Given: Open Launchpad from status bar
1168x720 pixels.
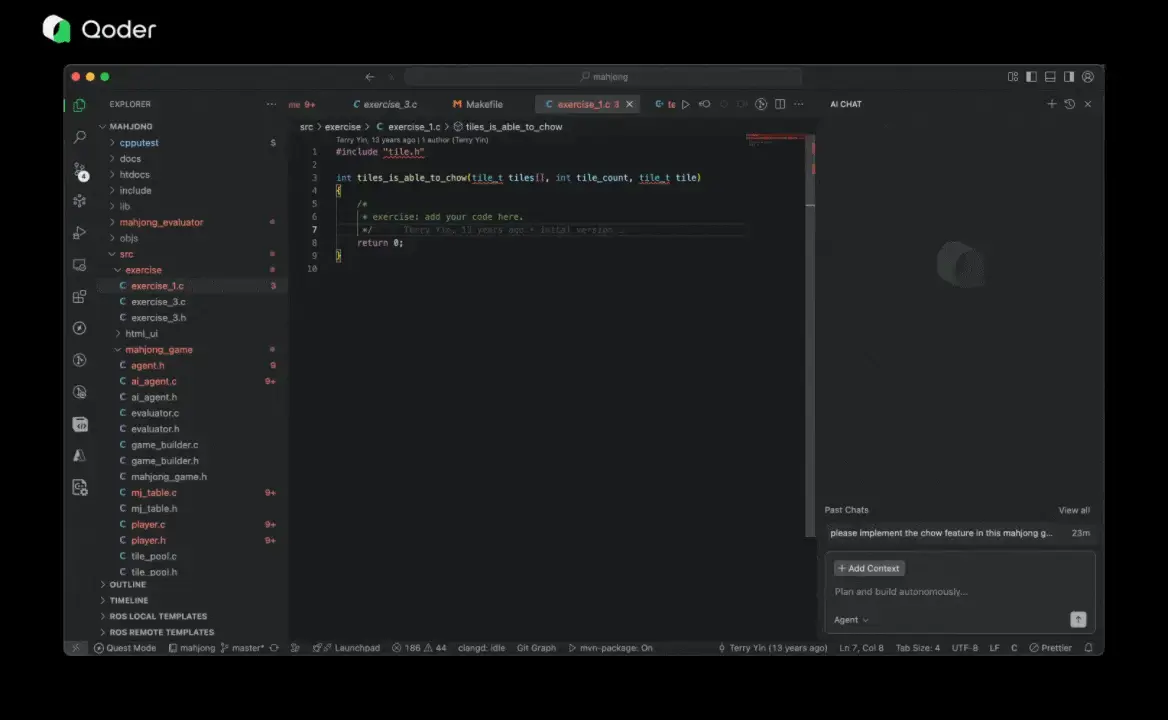Looking at the screenshot, I should 346,648.
